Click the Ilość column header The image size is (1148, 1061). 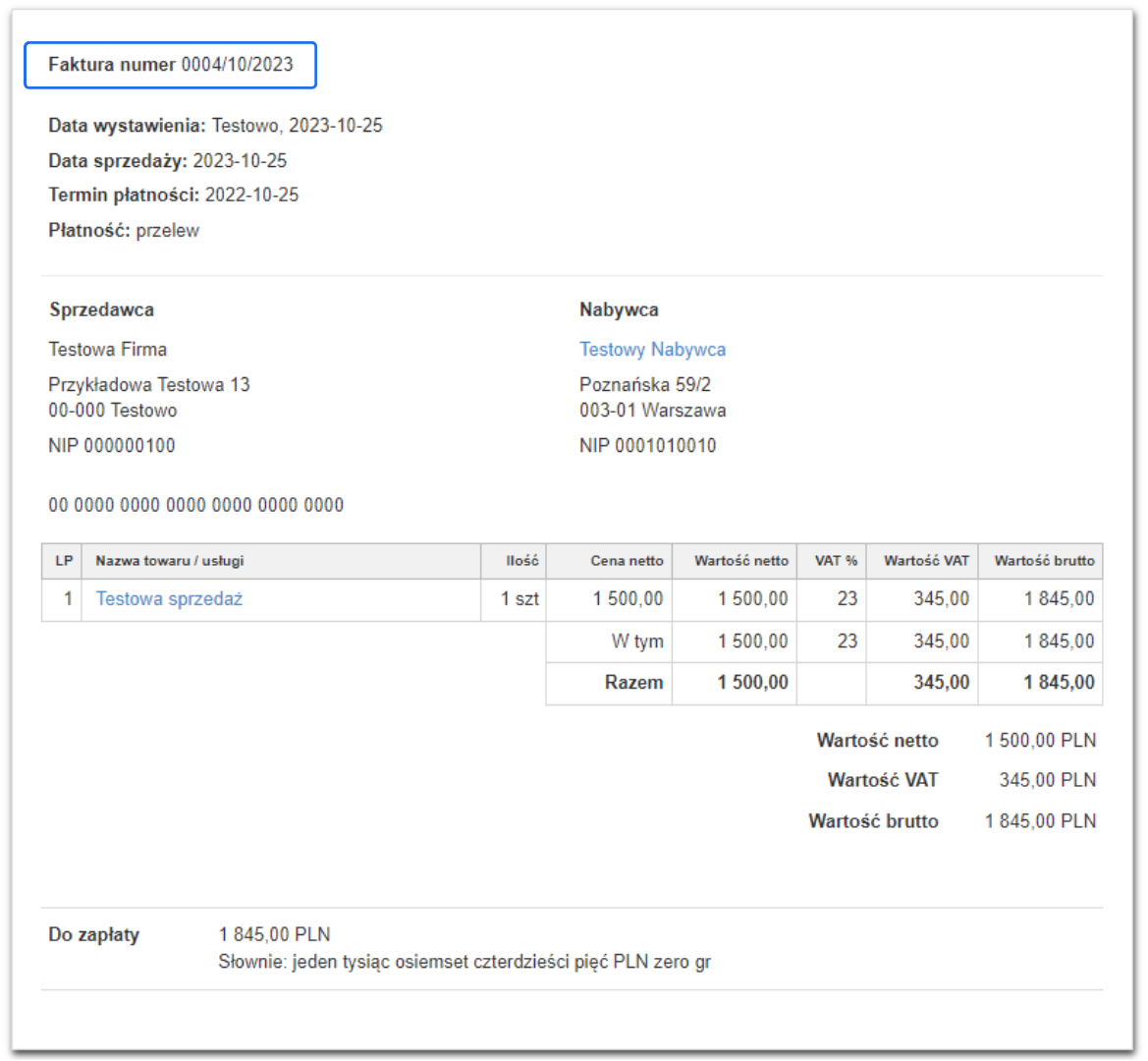coord(521,561)
